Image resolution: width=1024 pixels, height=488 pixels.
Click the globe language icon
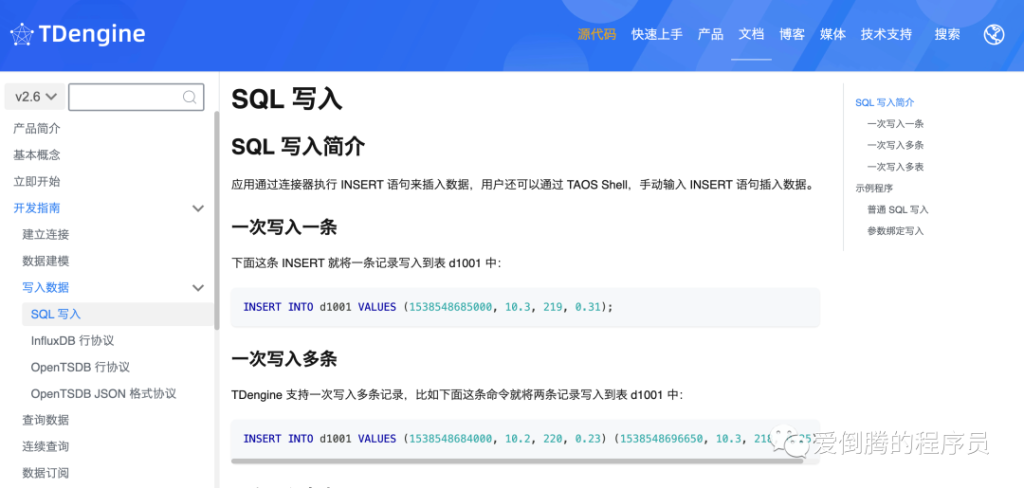point(993,35)
